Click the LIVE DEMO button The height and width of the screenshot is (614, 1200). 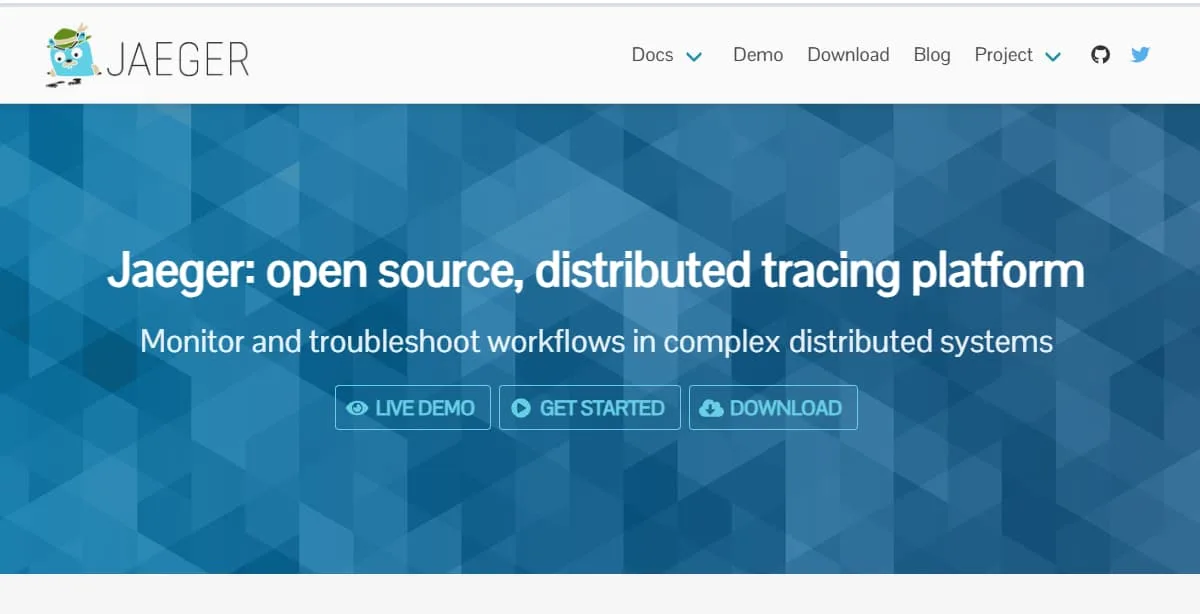tap(412, 408)
